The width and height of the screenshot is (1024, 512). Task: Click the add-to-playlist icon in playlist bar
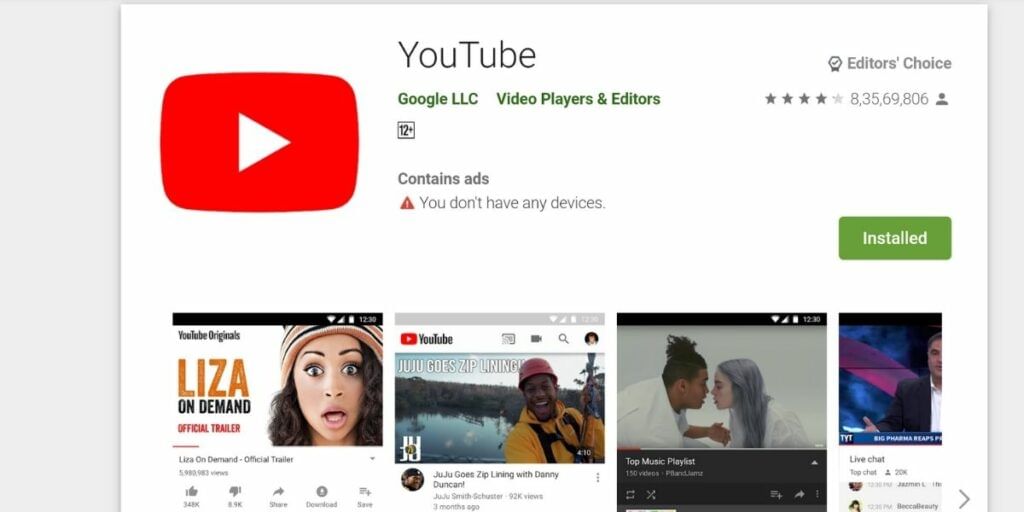[776, 494]
